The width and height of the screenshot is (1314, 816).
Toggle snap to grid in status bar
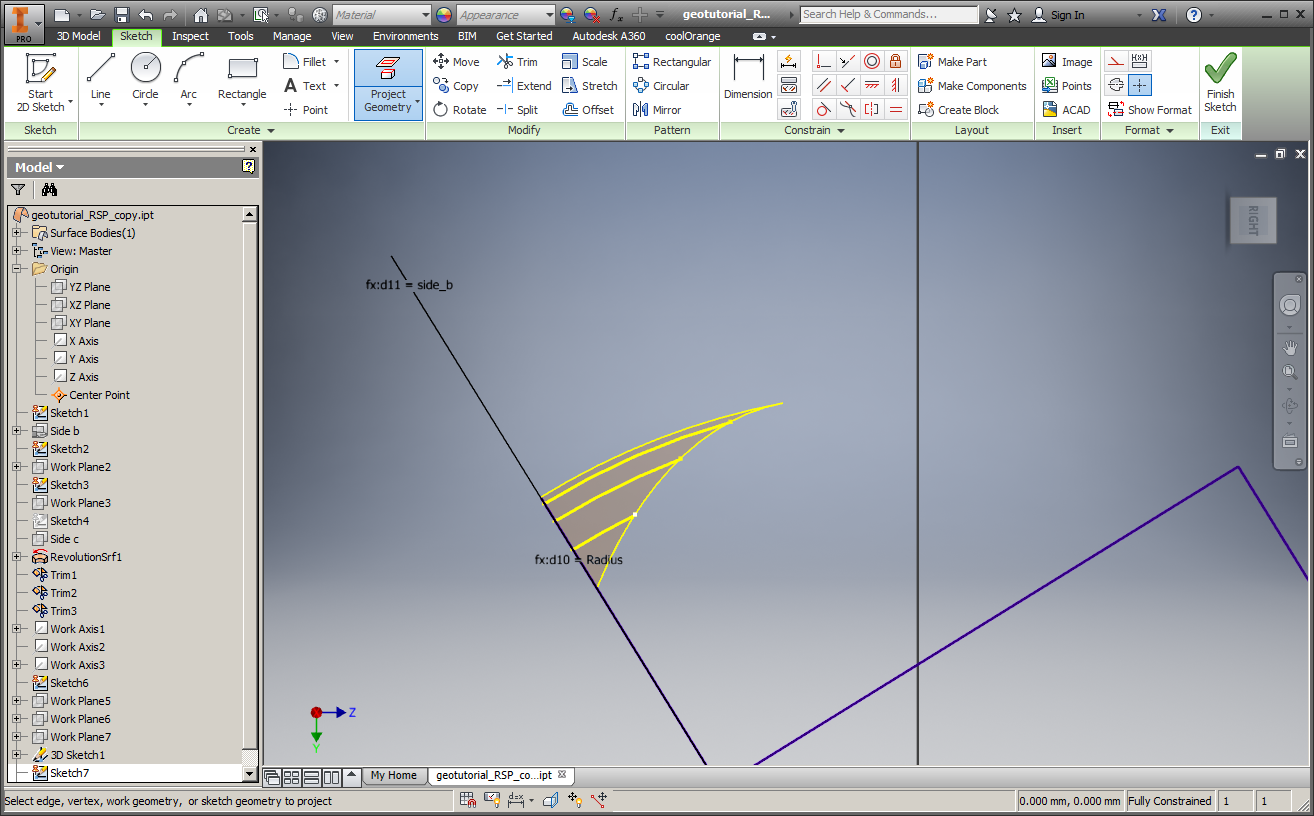click(x=467, y=800)
